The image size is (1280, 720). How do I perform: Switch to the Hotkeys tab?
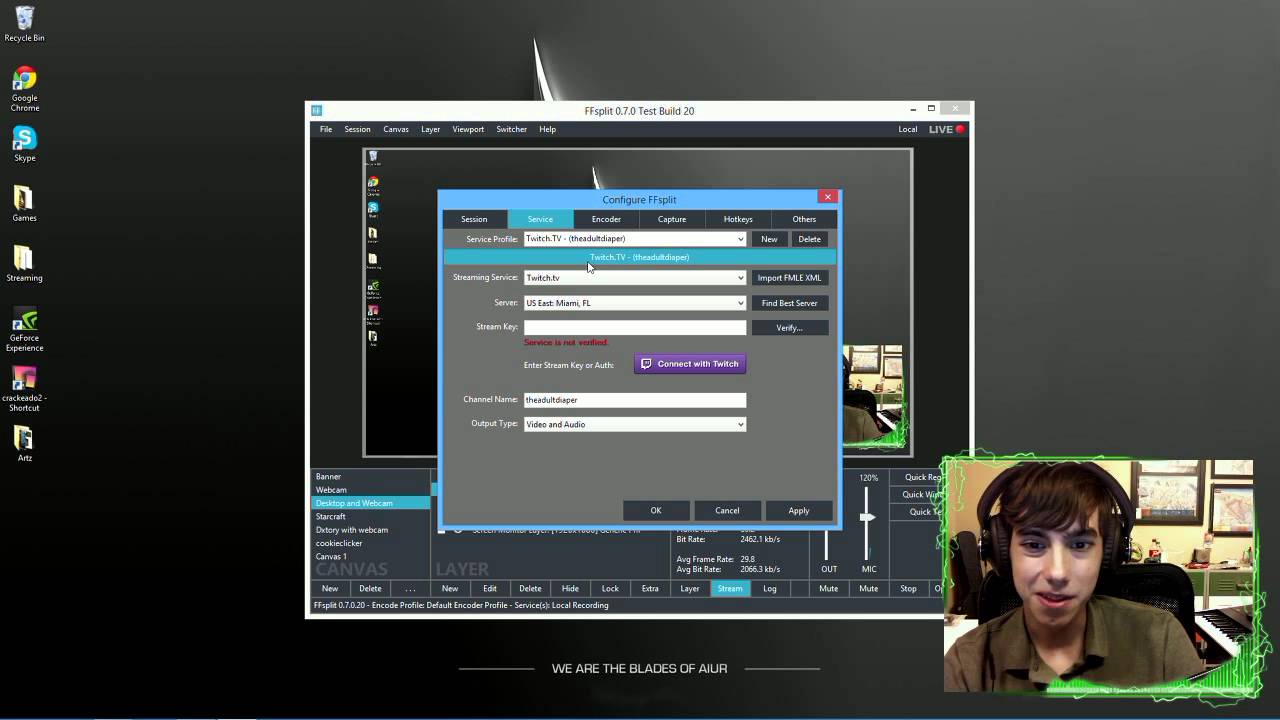pyautogui.click(x=738, y=219)
